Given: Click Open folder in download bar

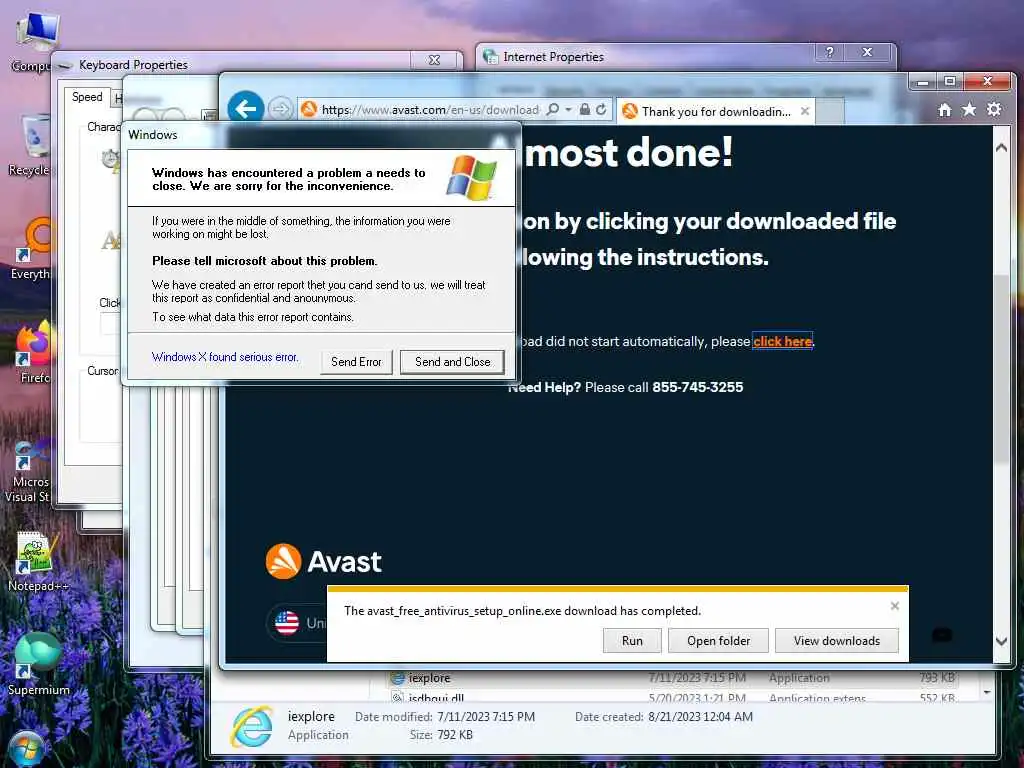Looking at the screenshot, I should click(x=718, y=641).
